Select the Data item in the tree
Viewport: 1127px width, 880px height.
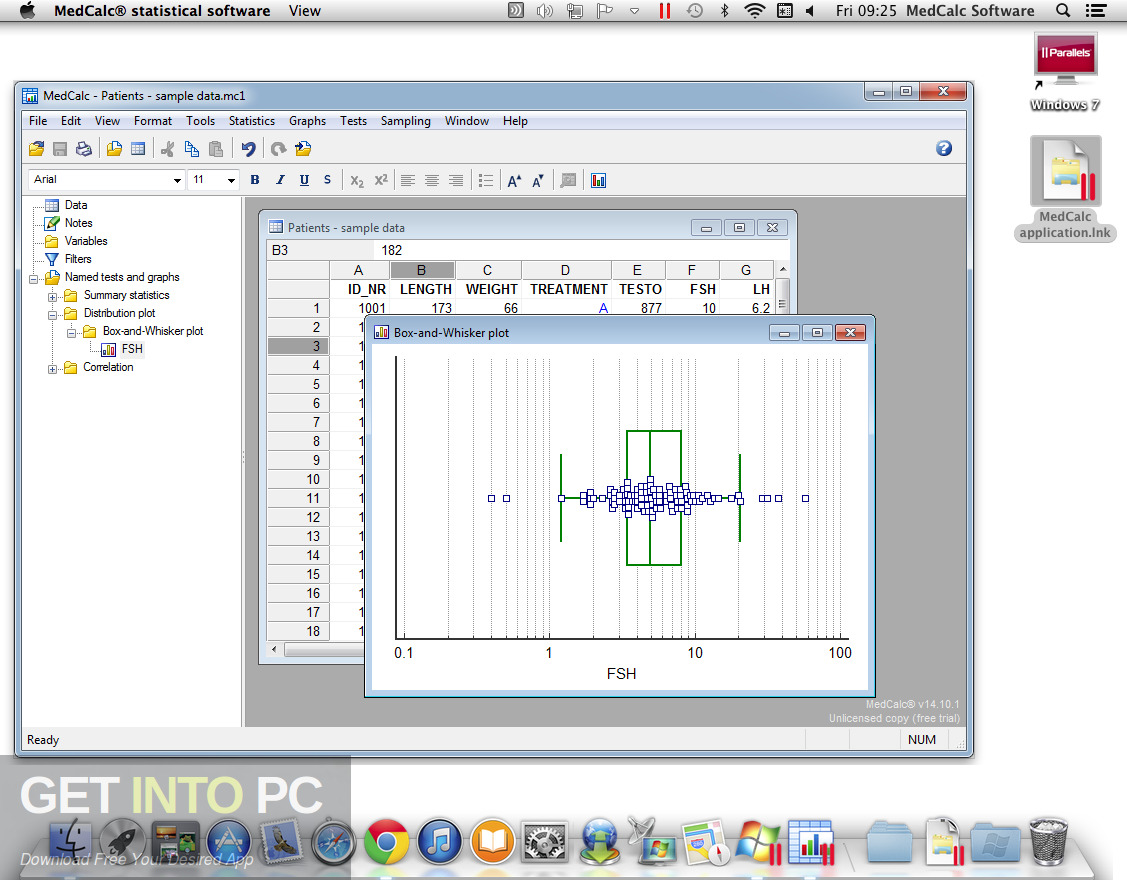[75, 205]
